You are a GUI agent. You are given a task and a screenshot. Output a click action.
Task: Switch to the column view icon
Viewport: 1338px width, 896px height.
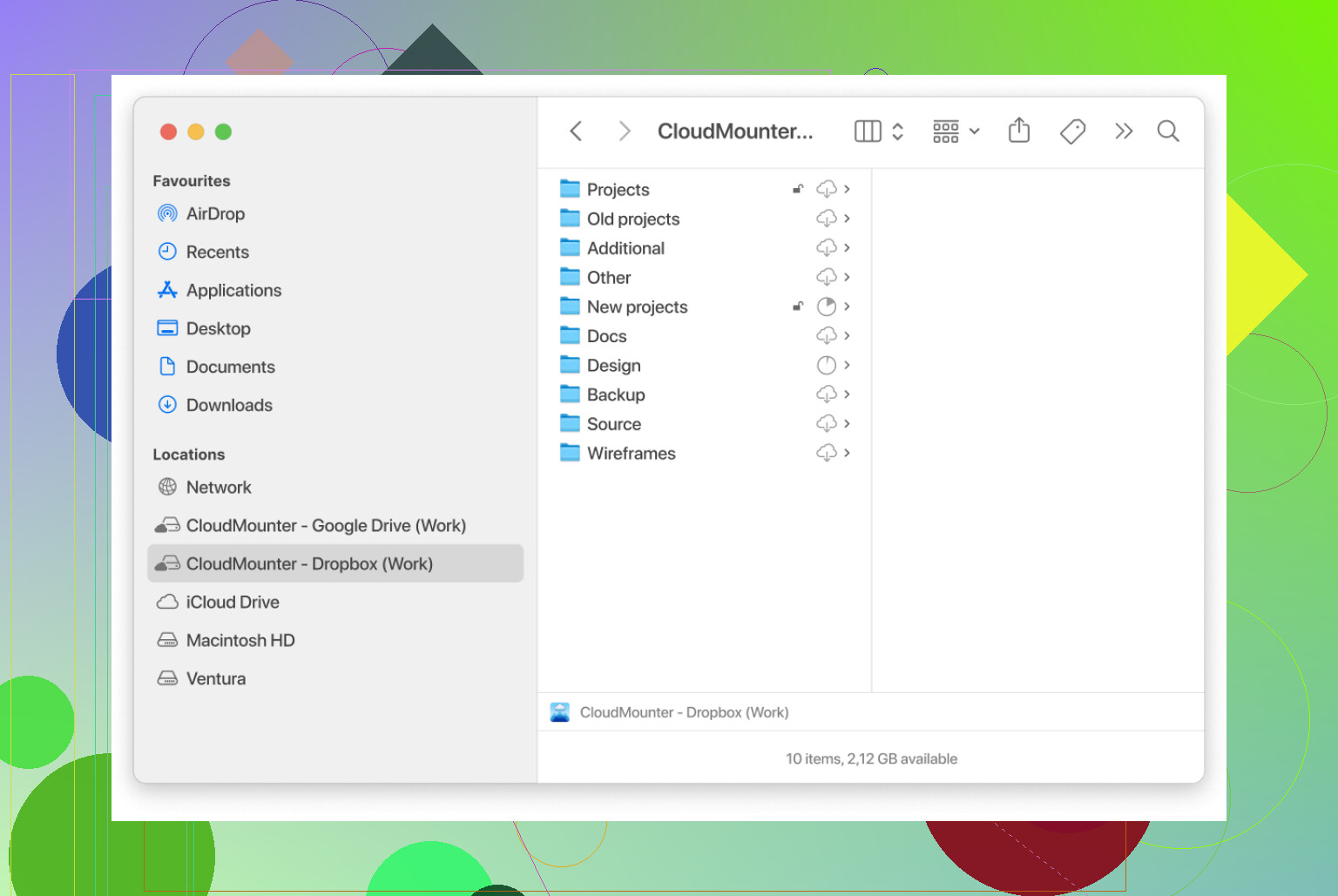pos(868,131)
